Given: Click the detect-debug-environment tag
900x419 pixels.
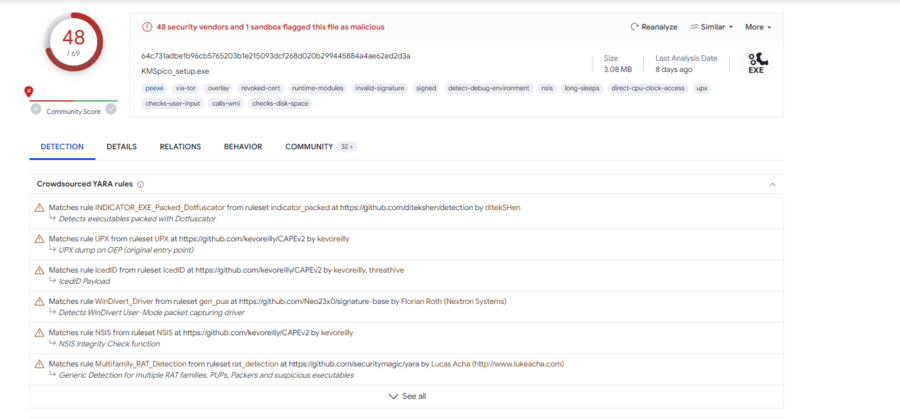Looking at the screenshot, I should (x=488, y=88).
